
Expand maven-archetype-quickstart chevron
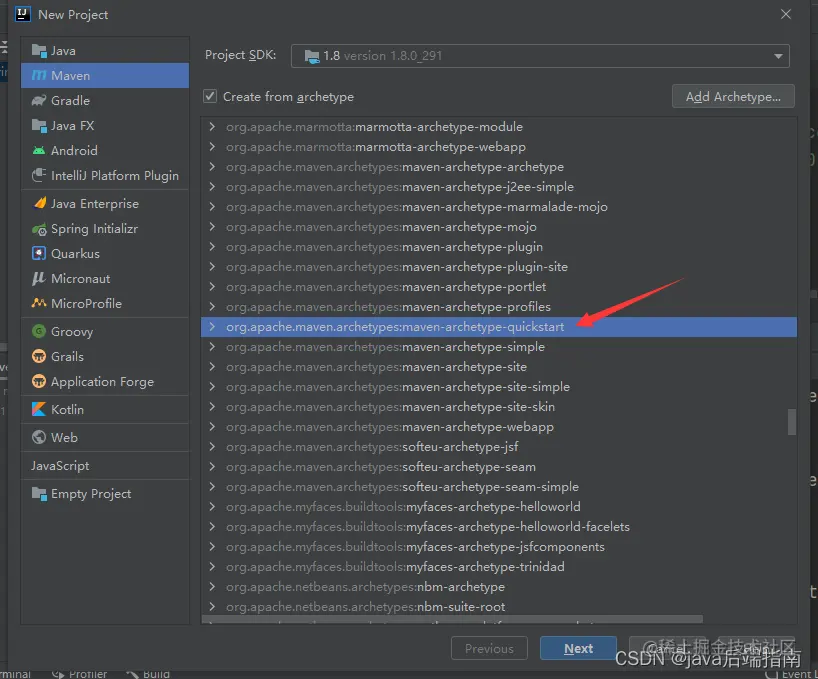point(212,326)
